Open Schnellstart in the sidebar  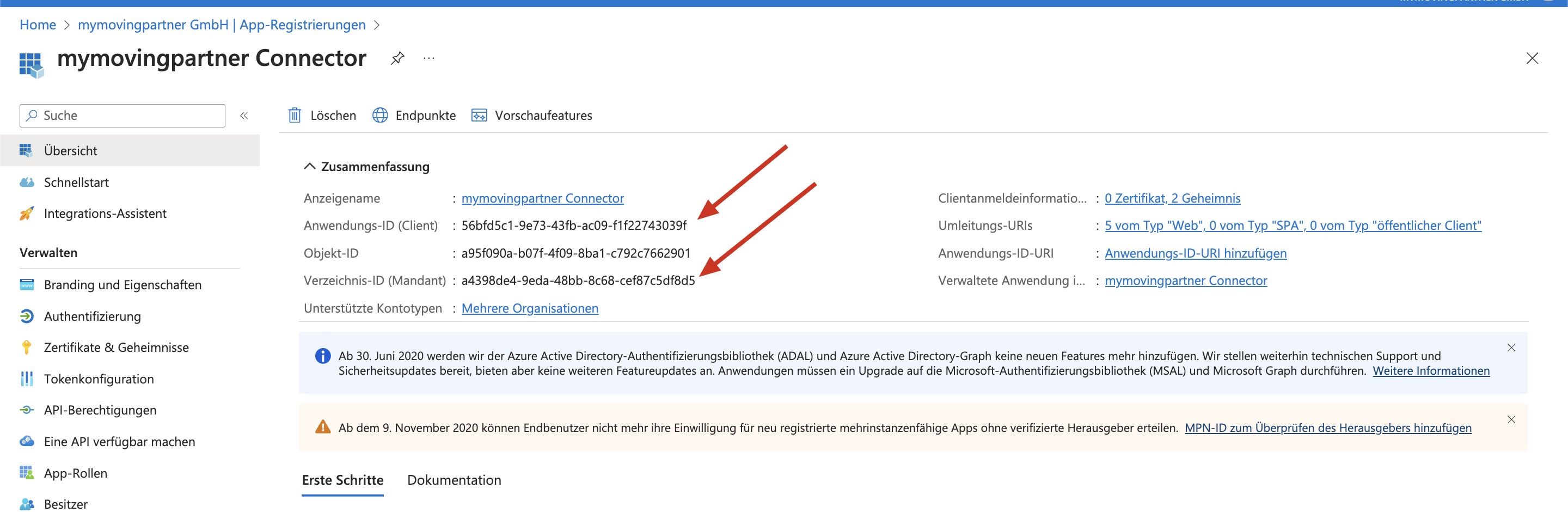pos(130,182)
